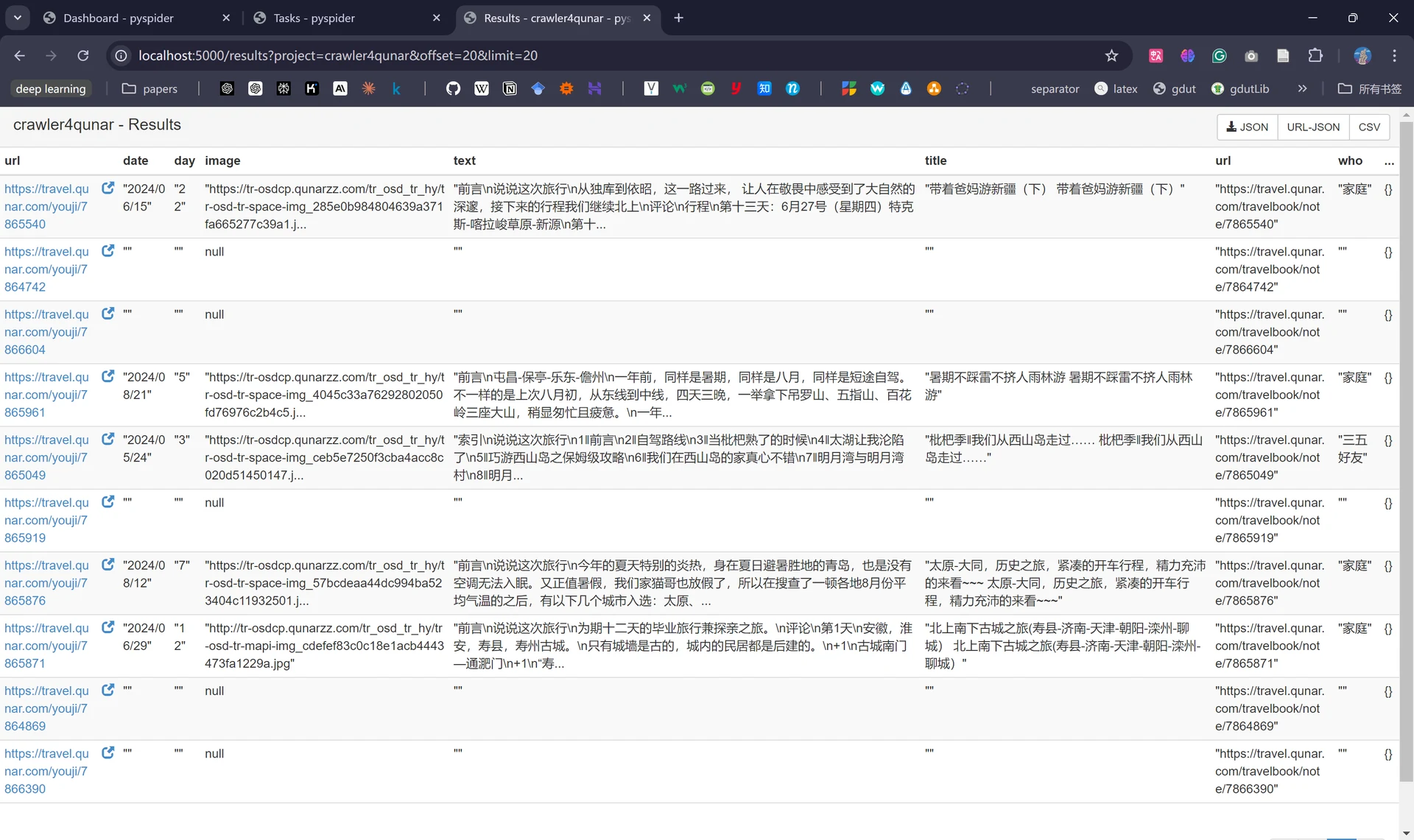Close the Tasks - pyspider tab
Viewport: 1414px width, 840px height.
click(437, 18)
